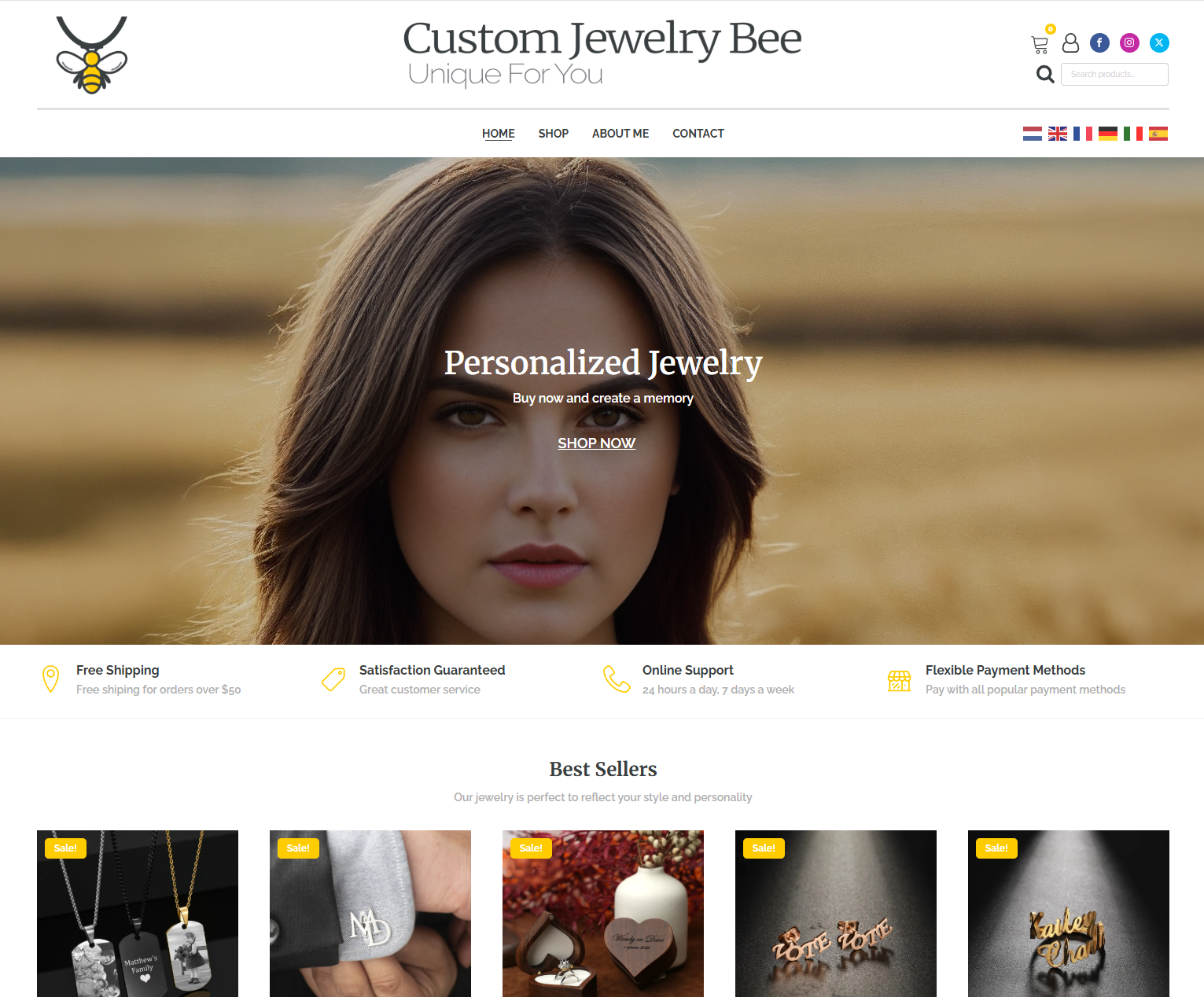1204x997 pixels.
Task: Choose the French flag language
Action: [x=1083, y=134]
